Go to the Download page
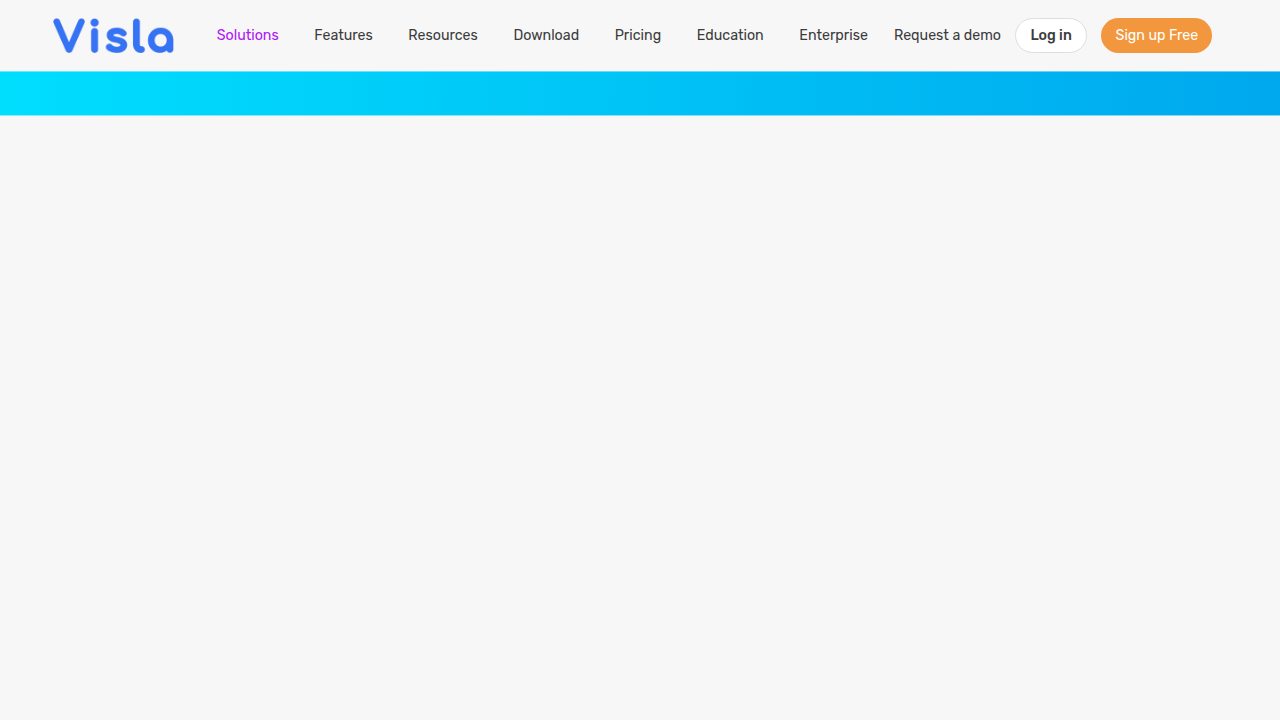Viewport: 1280px width, 720px height. 546,35
